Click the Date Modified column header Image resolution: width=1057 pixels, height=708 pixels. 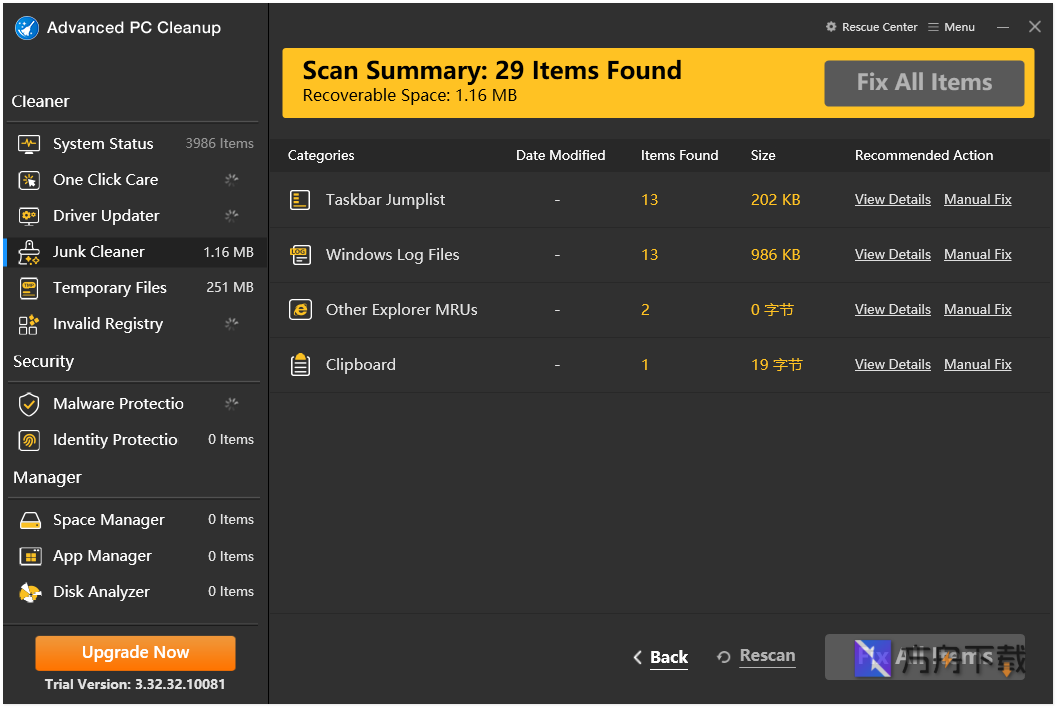coord(560,156)
